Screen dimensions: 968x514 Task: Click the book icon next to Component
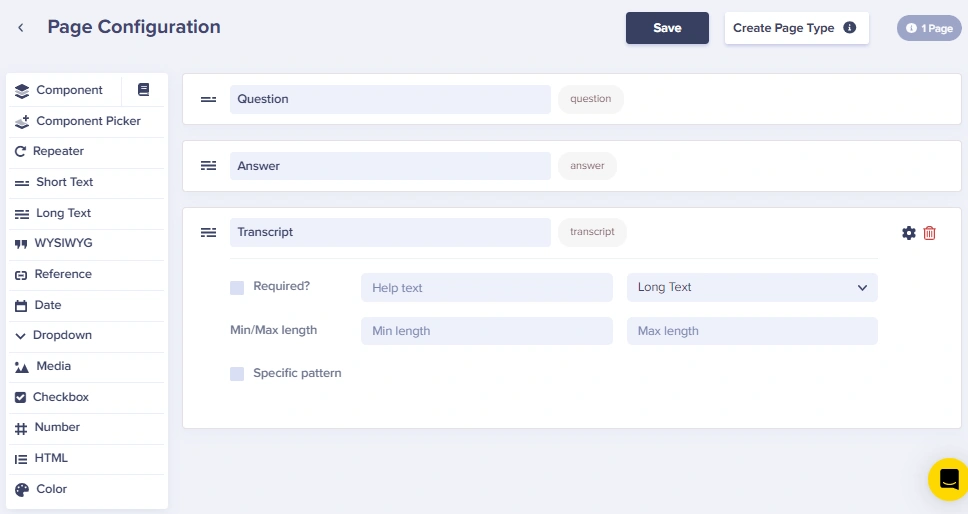pos(143,90)
